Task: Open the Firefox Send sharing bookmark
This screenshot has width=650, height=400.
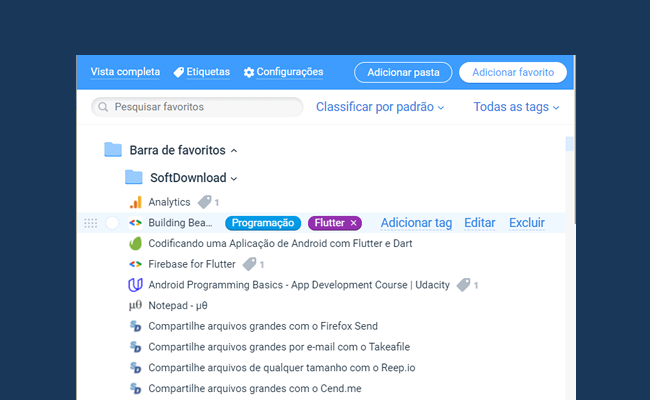Action: 263,326
